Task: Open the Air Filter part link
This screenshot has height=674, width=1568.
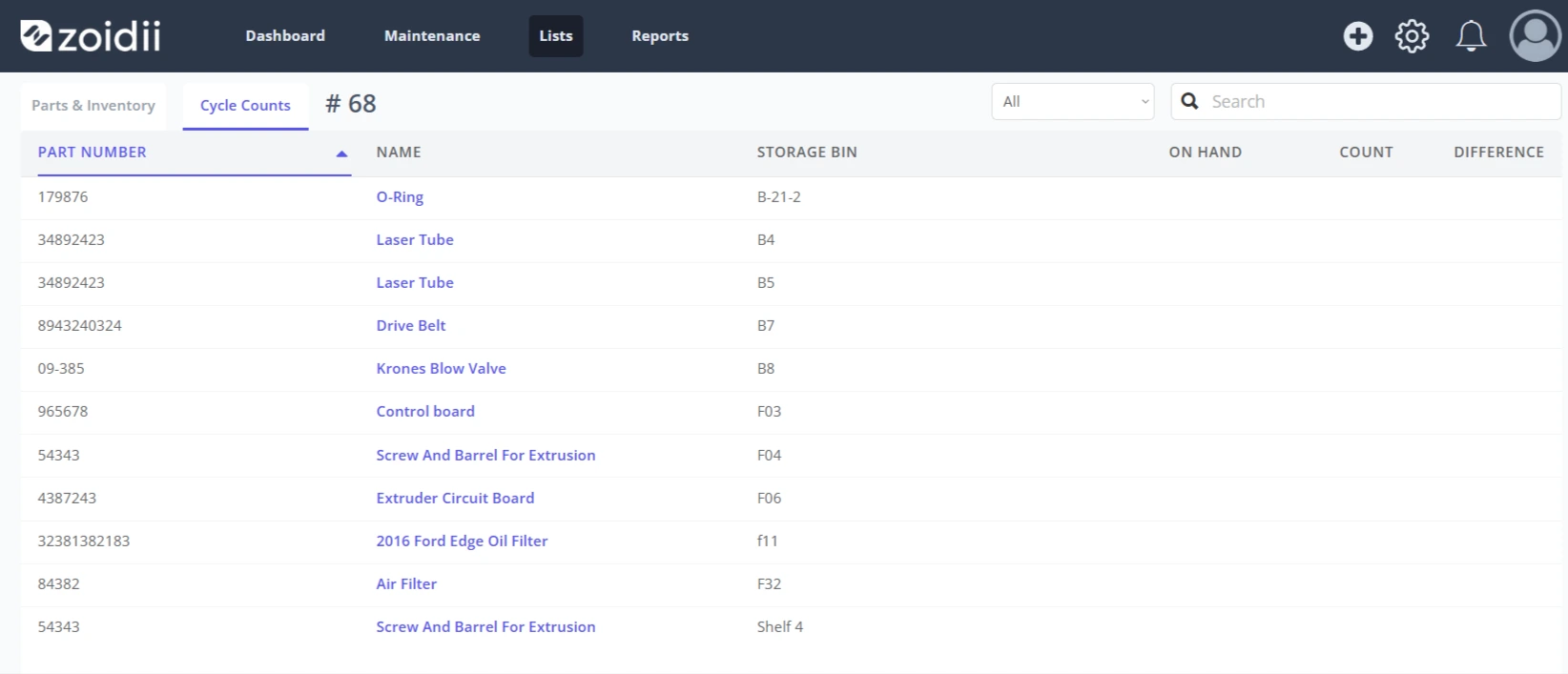Action: pyautogui.click(x=406, y=584)
